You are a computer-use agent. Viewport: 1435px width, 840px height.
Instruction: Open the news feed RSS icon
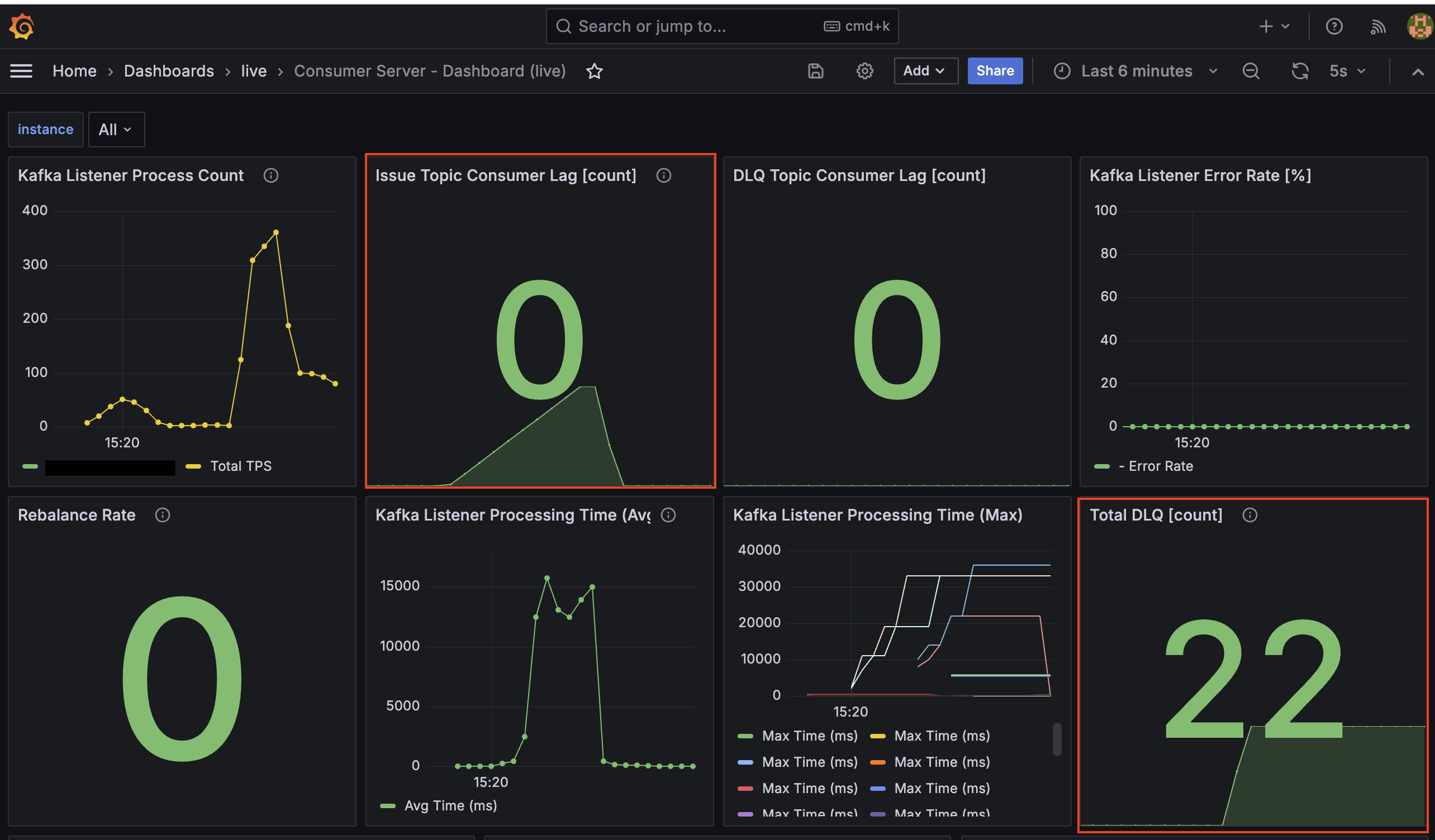click(x=1377, y=26)
